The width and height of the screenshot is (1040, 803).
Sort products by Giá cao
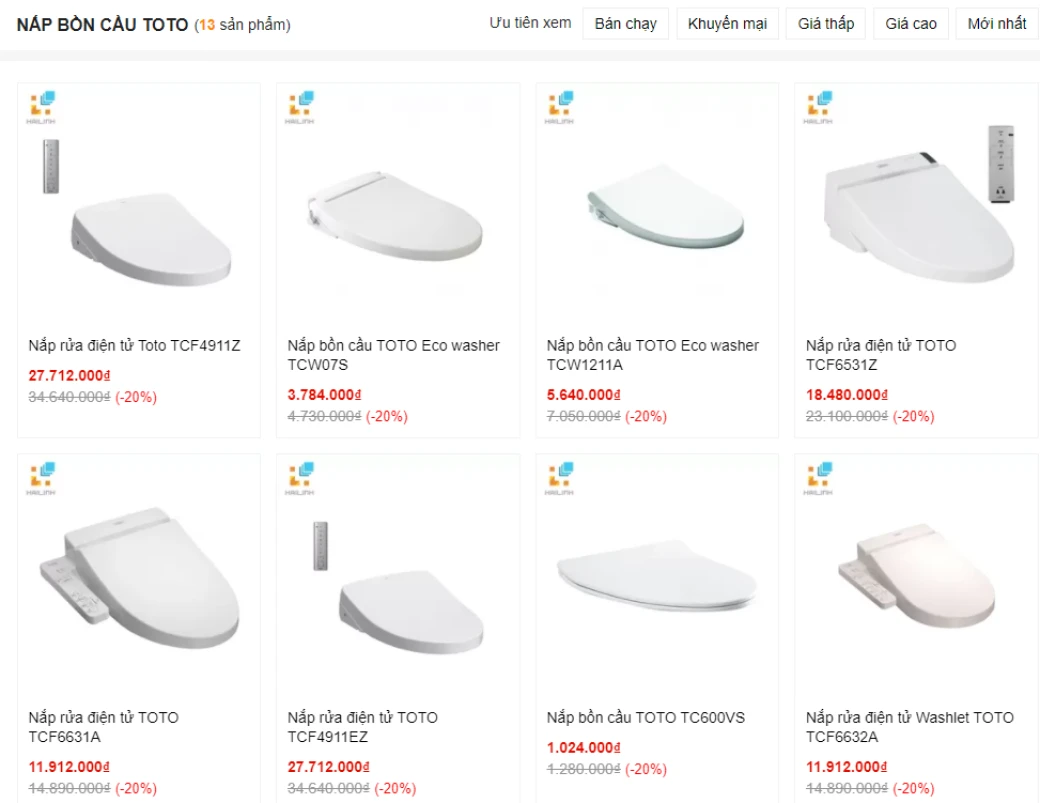point(911,23)
